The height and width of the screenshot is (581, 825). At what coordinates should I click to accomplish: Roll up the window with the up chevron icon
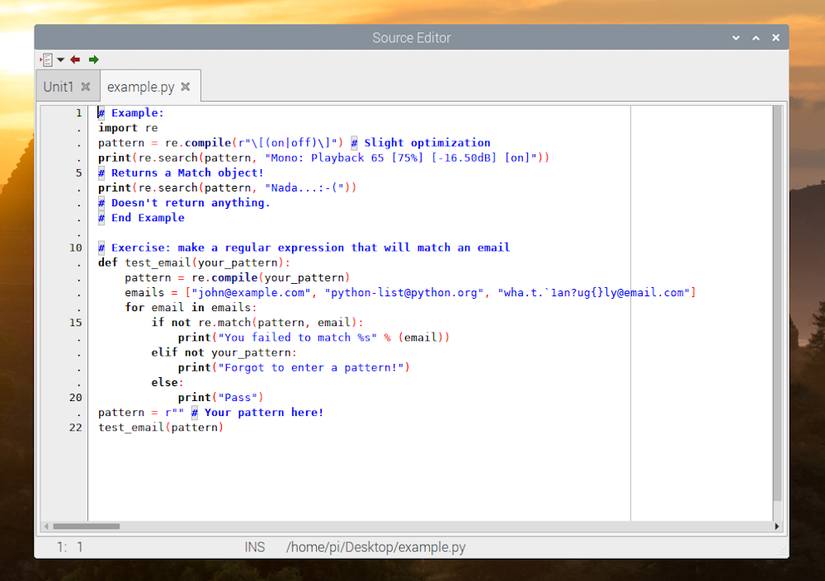(755, 37)
